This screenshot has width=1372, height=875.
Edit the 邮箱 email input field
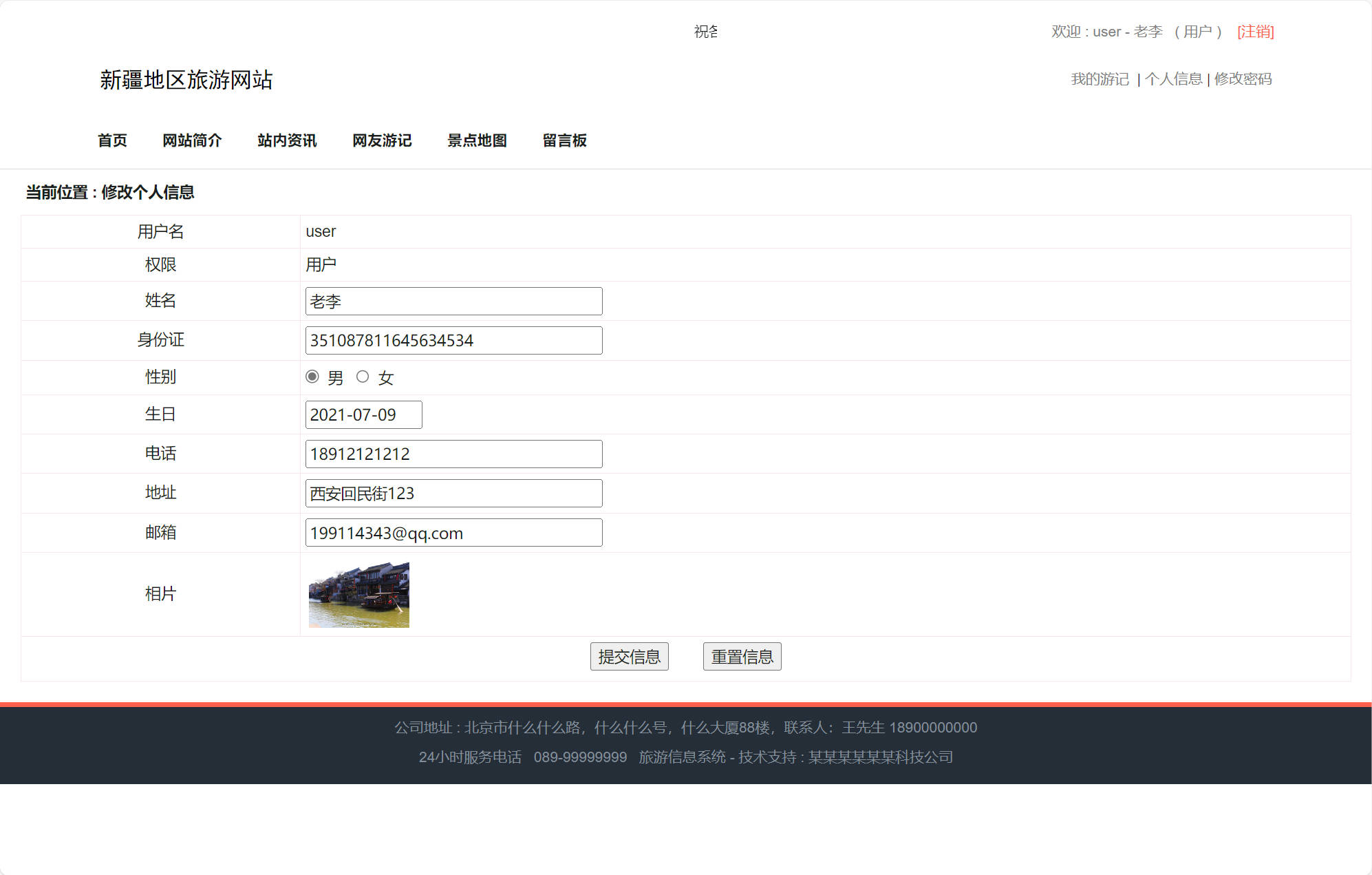[453, 532]
